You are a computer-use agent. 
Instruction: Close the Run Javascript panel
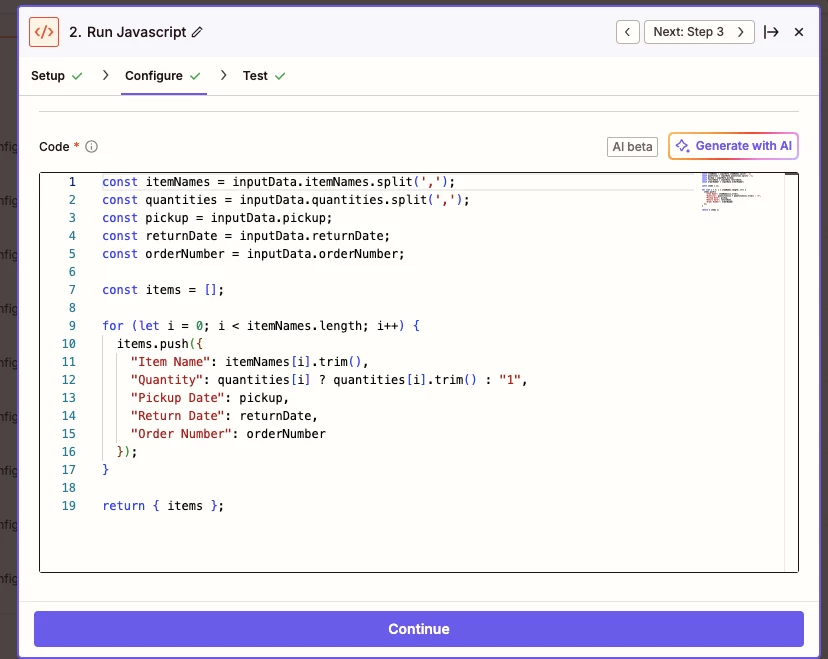pyautogui.click(x=798, y=32)
